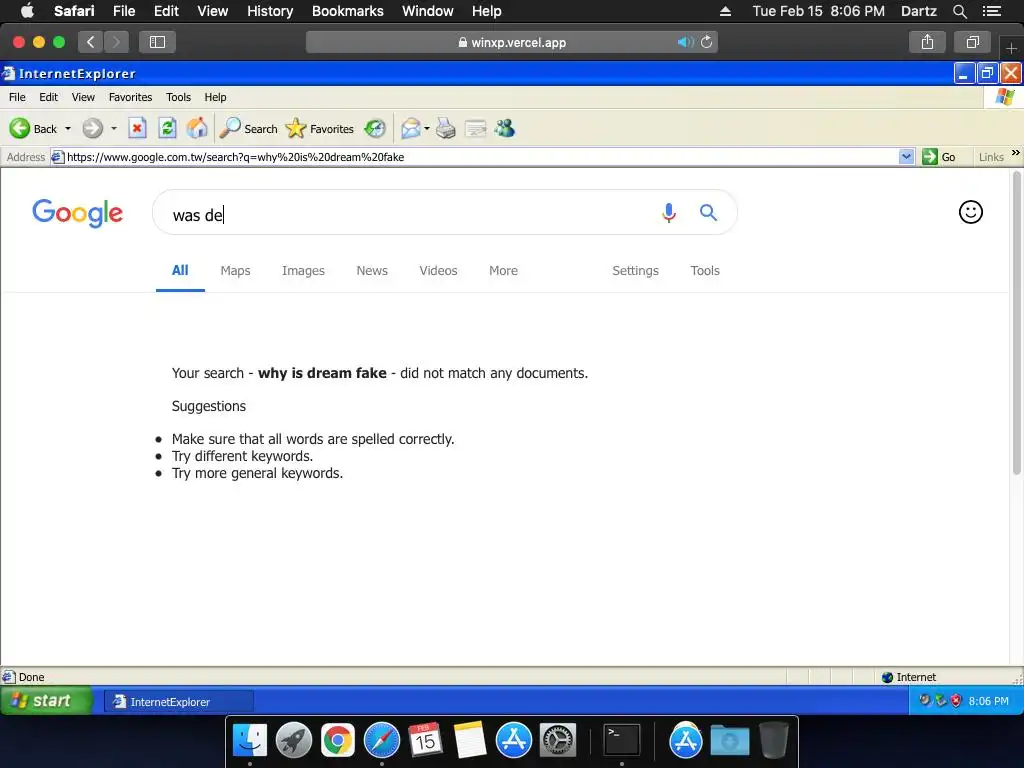1024x768 pixels.
Task: Switch to the News tab
Action: pos(372,270)
